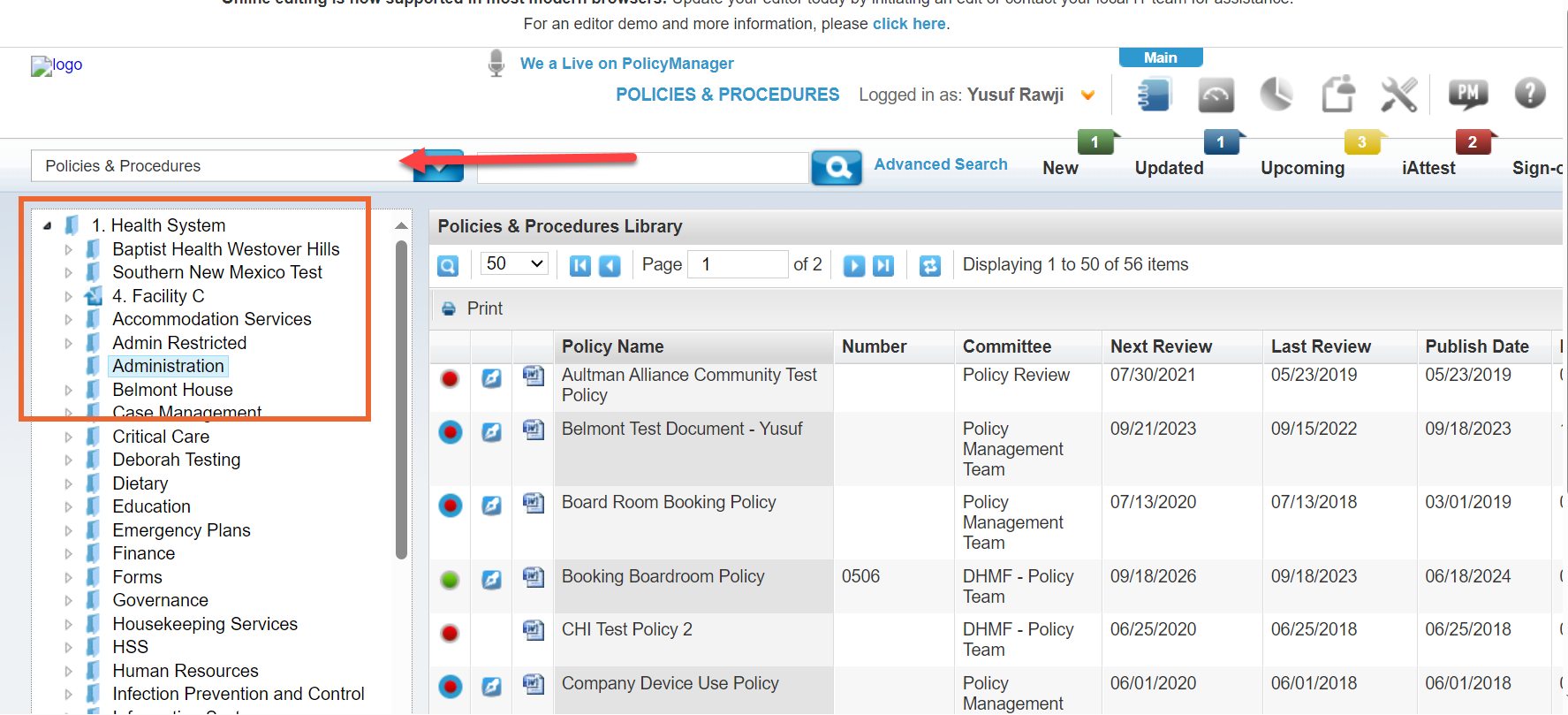Screen dimensions: 1568x715
Task: Collapse the 1. Health System tree node
Action: (47, 226)
